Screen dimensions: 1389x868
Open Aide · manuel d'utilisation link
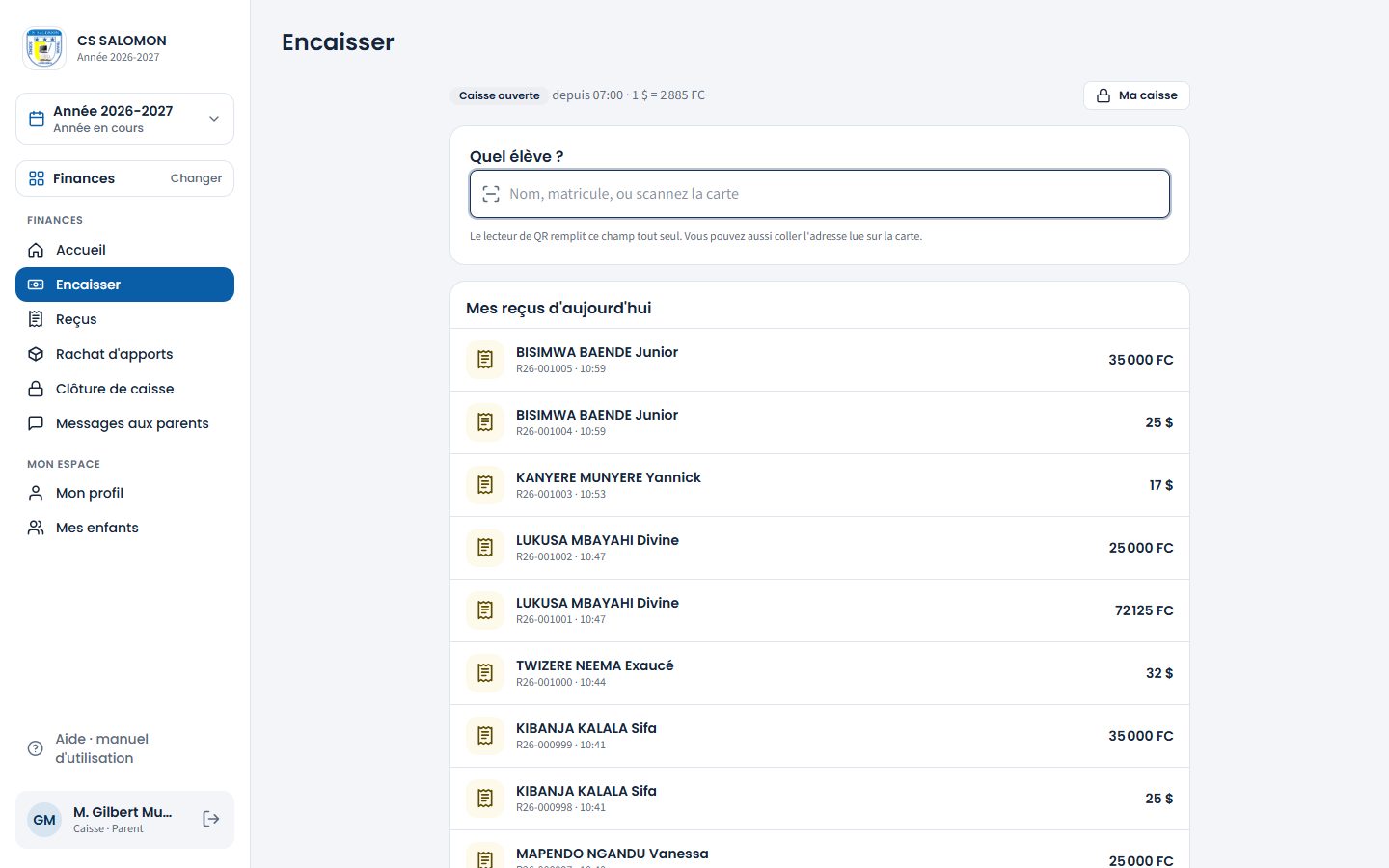point(124,748)
